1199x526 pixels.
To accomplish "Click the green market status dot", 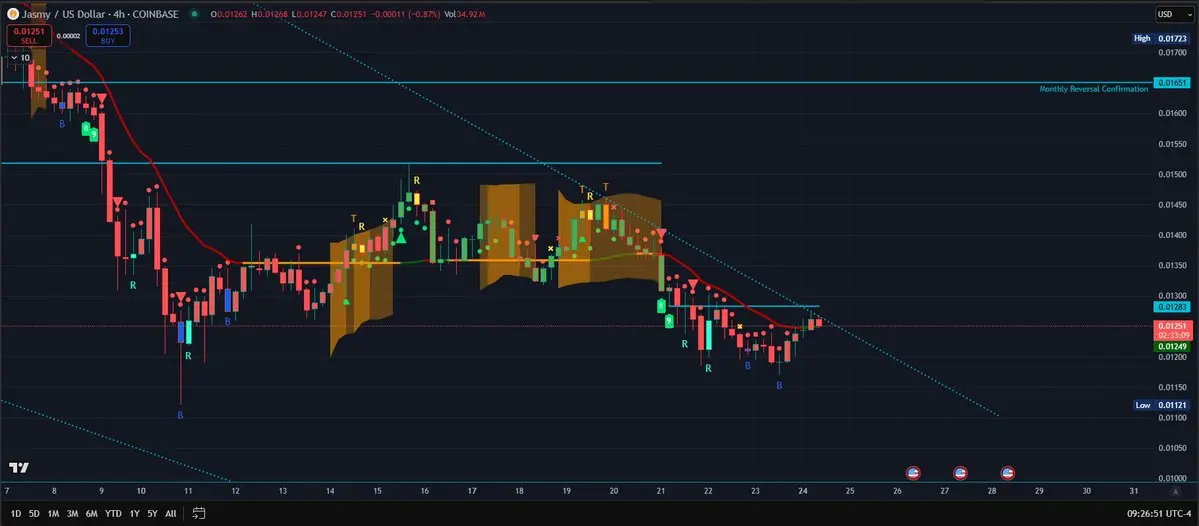I will [195, 14].
